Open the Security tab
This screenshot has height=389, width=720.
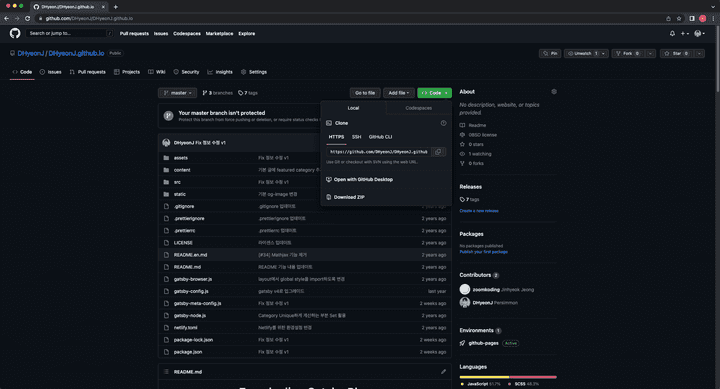tap(186, 72)
